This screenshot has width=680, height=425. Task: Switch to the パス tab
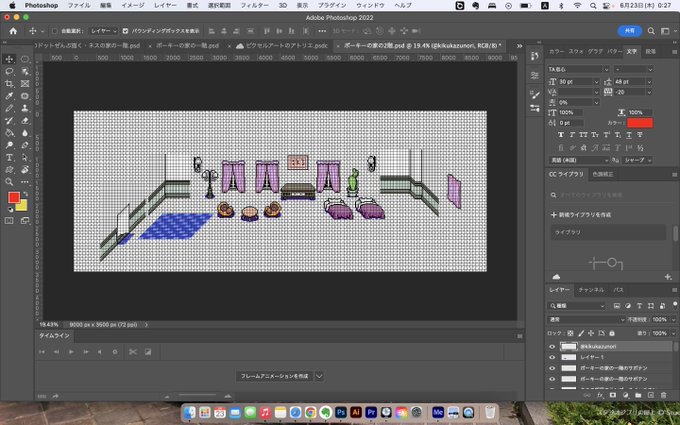click(x=619, y=290)
